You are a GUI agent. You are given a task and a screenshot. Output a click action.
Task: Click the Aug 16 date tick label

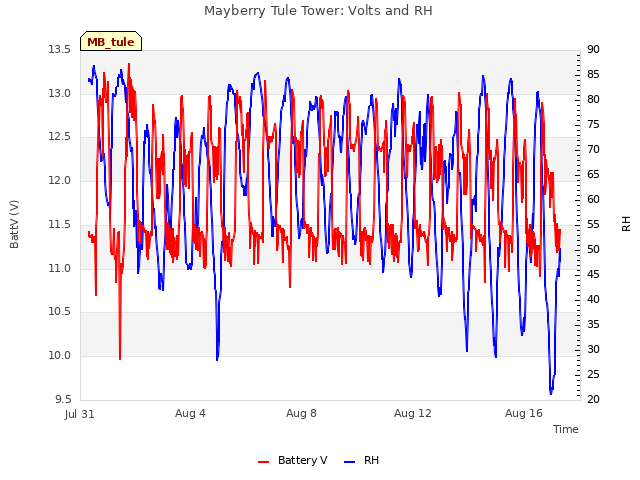click(x=524, y=413)
